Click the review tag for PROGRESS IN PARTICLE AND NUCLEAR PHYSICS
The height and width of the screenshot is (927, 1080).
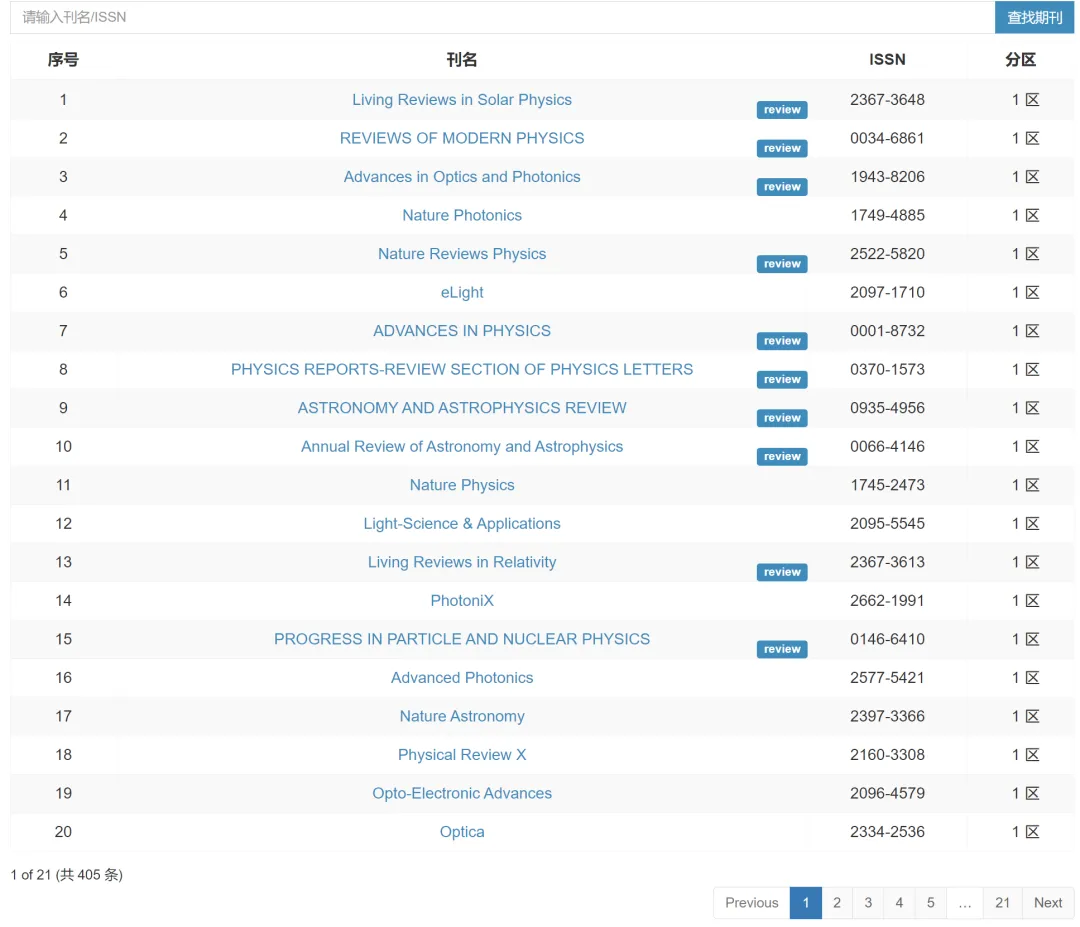pos(782,649)
